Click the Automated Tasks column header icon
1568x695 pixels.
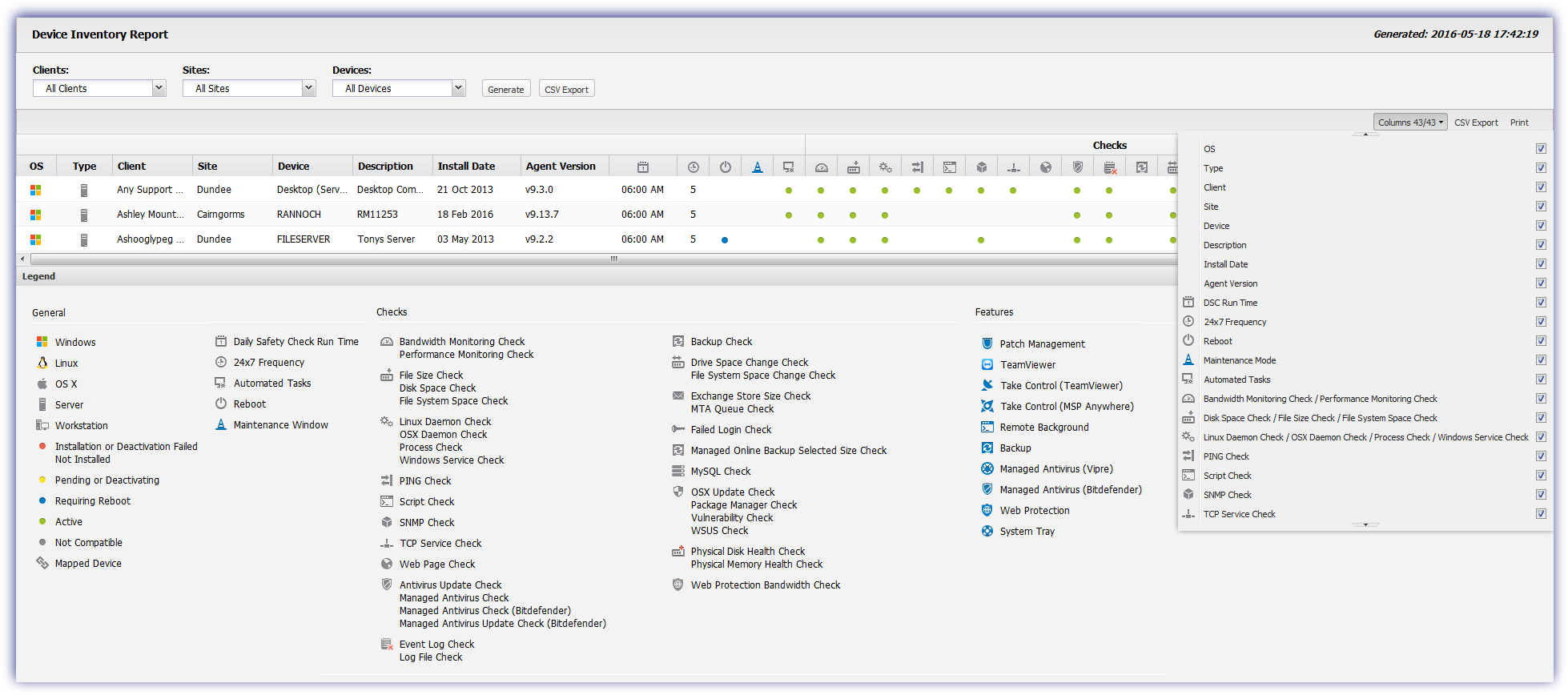(x=789, y=167)
